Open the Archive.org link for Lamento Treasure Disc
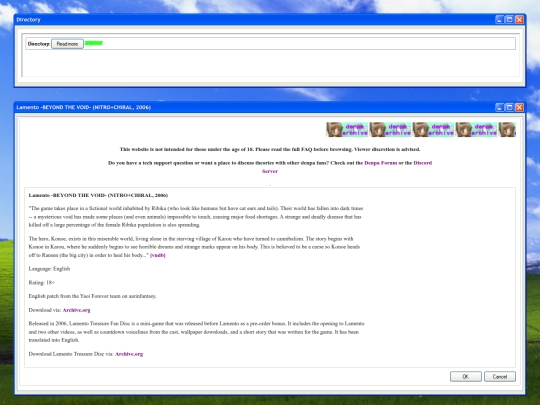The image size is (540, 405). click(129, 354)
